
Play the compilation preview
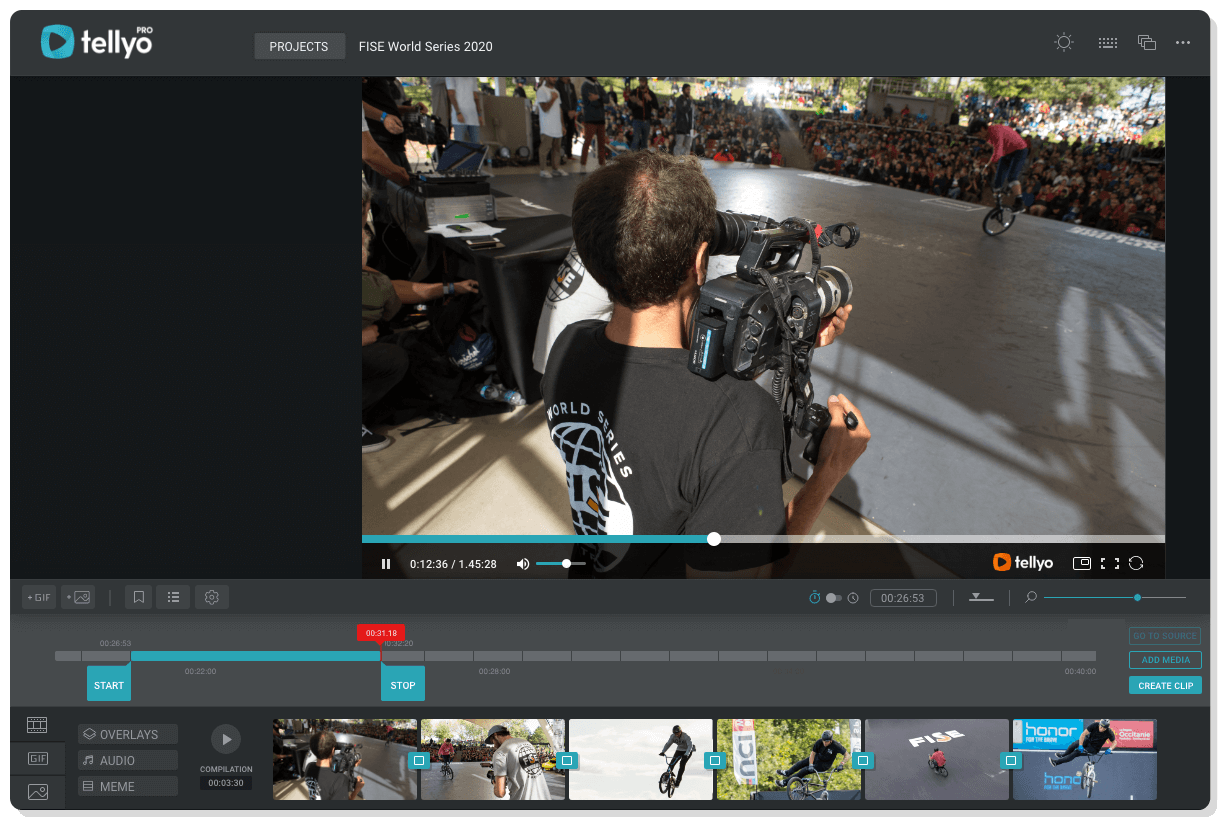click(x=226, y=739)
